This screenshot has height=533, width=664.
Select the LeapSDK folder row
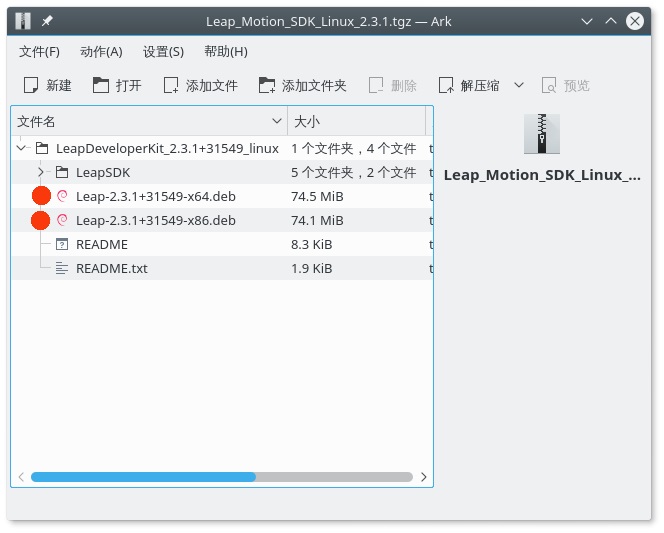[x=222, y=172]
